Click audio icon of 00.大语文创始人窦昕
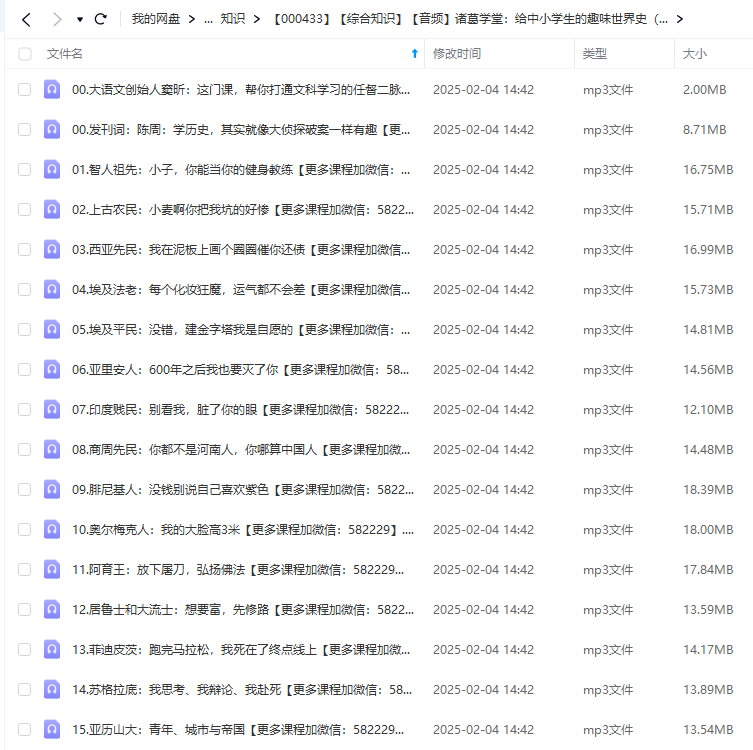Viewport: 753px width, 750px height. (x=52, y=89)
